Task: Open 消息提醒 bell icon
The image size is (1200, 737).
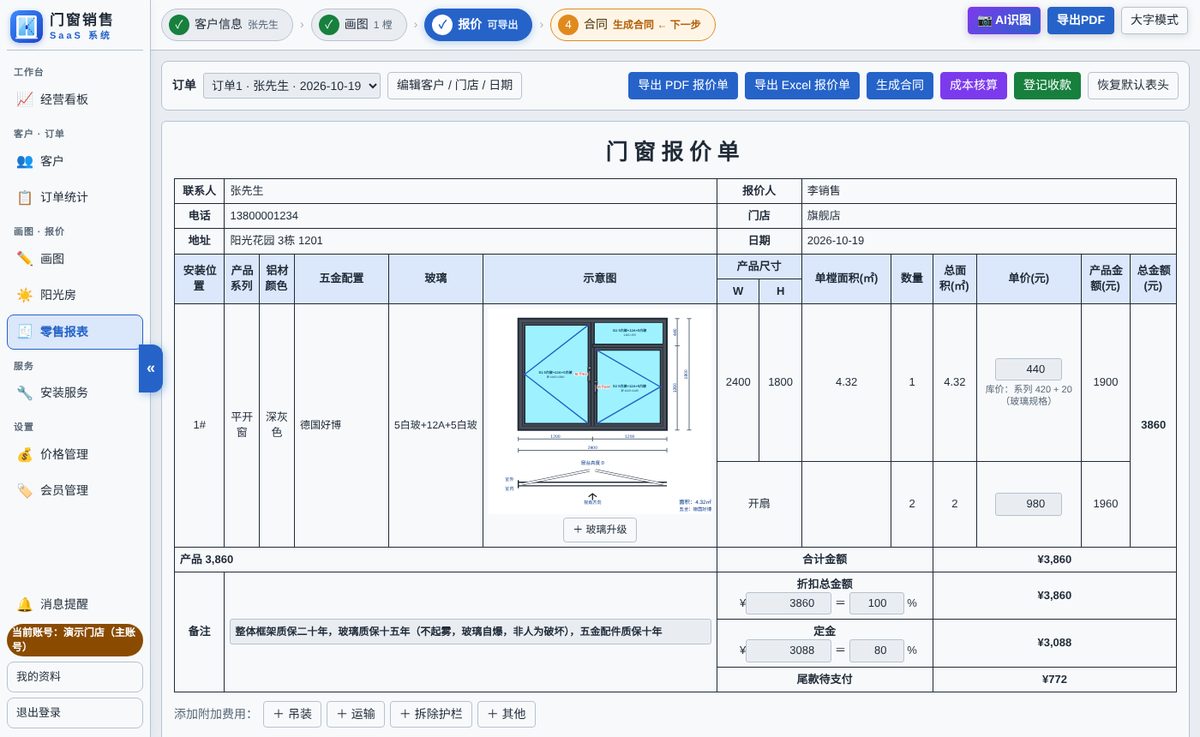Action: [x=25, y=604]
